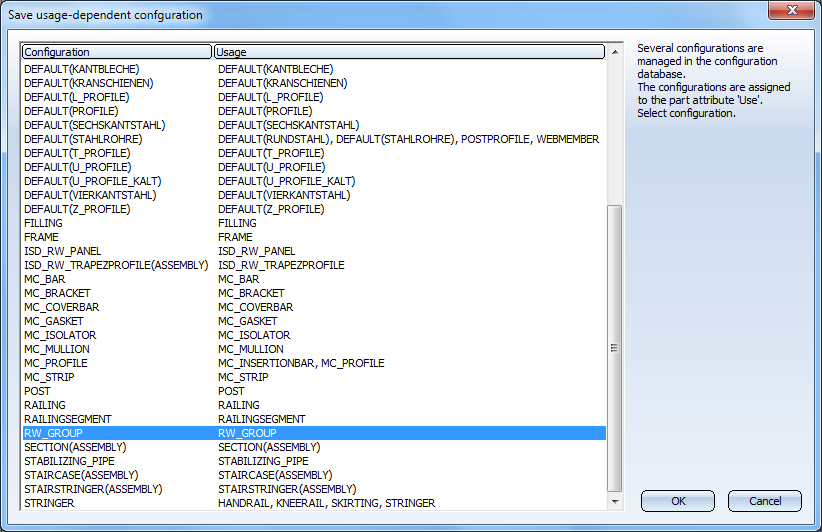Select the highlighted RW_GROUP configuration row
Image resolution: width=822 pixels, height=532 pixels.
[x=314, y=433]
